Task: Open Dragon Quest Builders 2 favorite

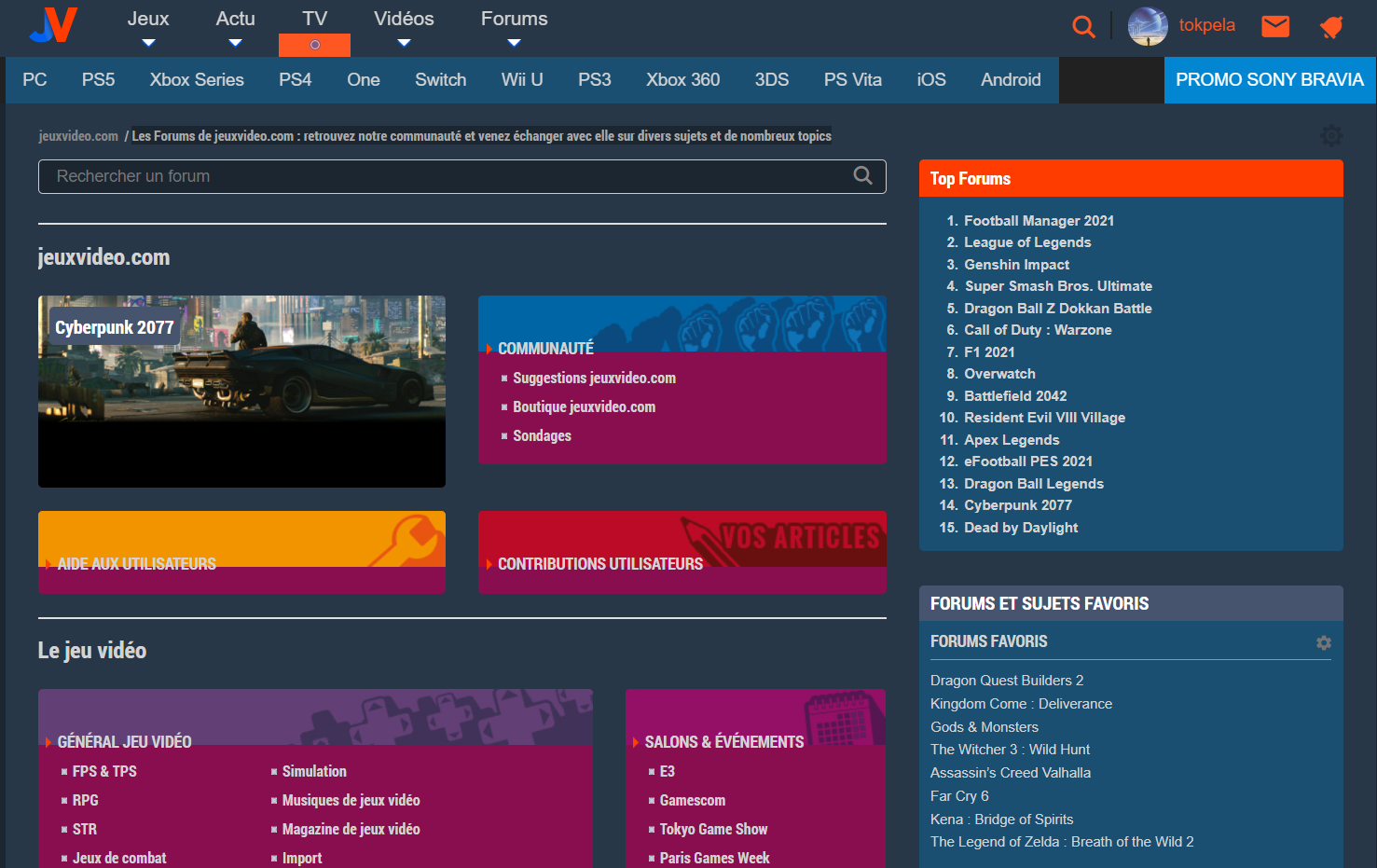Action: [1007, 681]
